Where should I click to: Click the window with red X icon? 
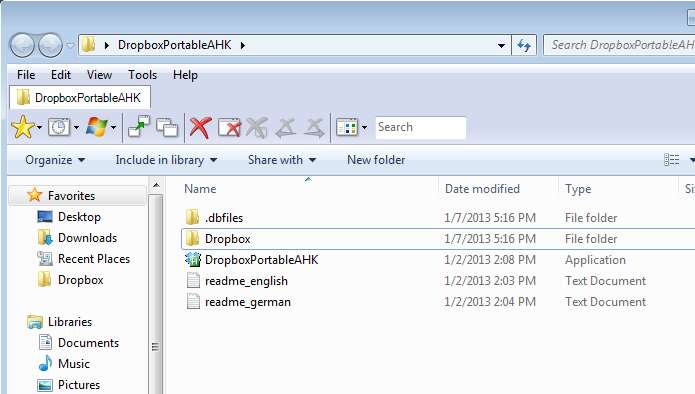pyautogui.click(x=230, y=128)
